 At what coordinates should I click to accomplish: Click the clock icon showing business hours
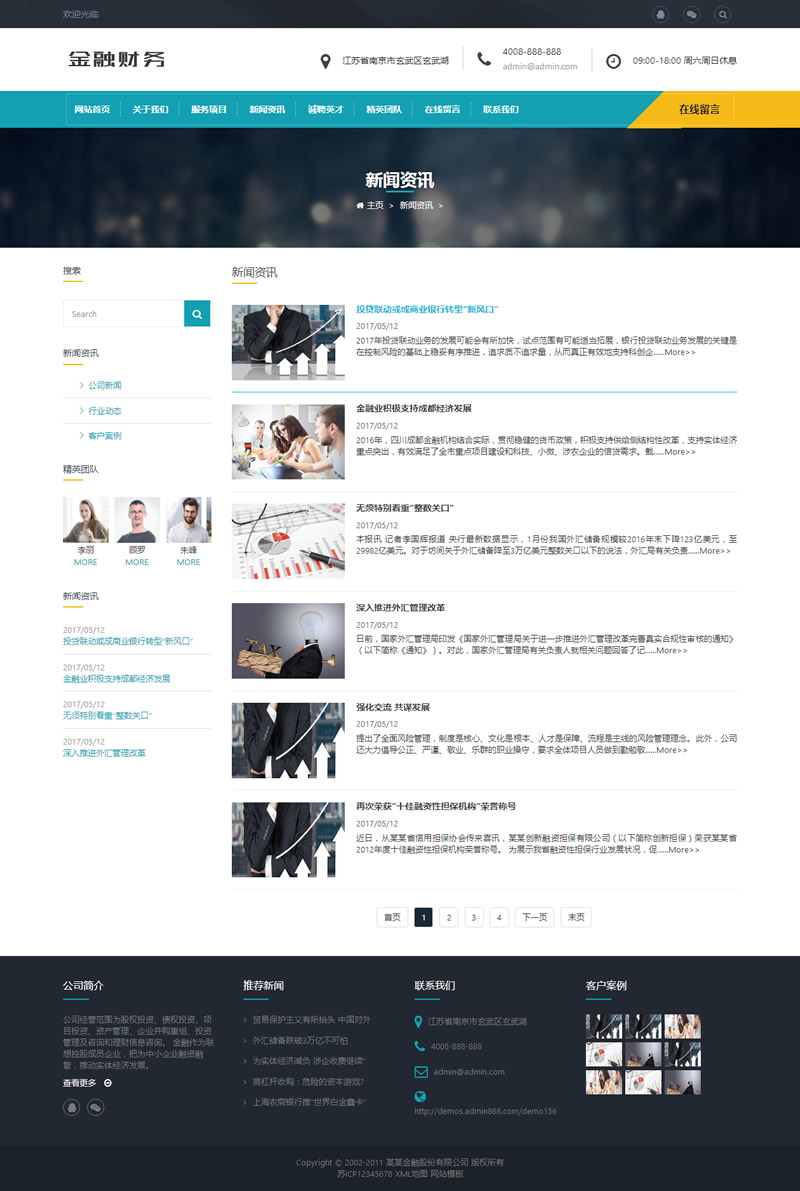point(612,60)
